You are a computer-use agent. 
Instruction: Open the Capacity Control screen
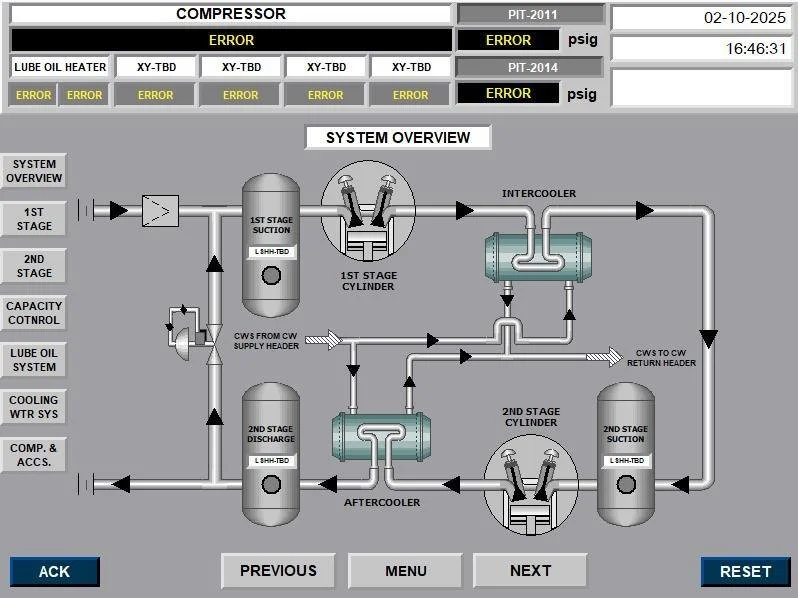[x=34, y=313]
